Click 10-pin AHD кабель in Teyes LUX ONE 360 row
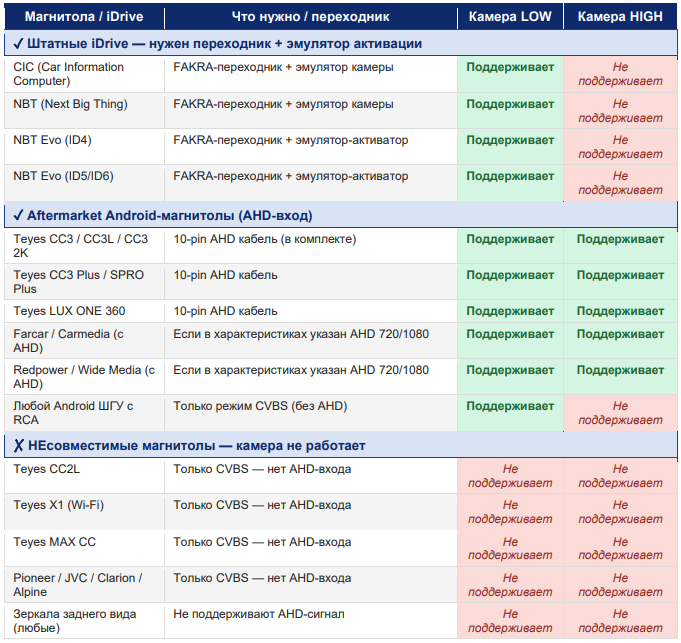 (311, 311)
